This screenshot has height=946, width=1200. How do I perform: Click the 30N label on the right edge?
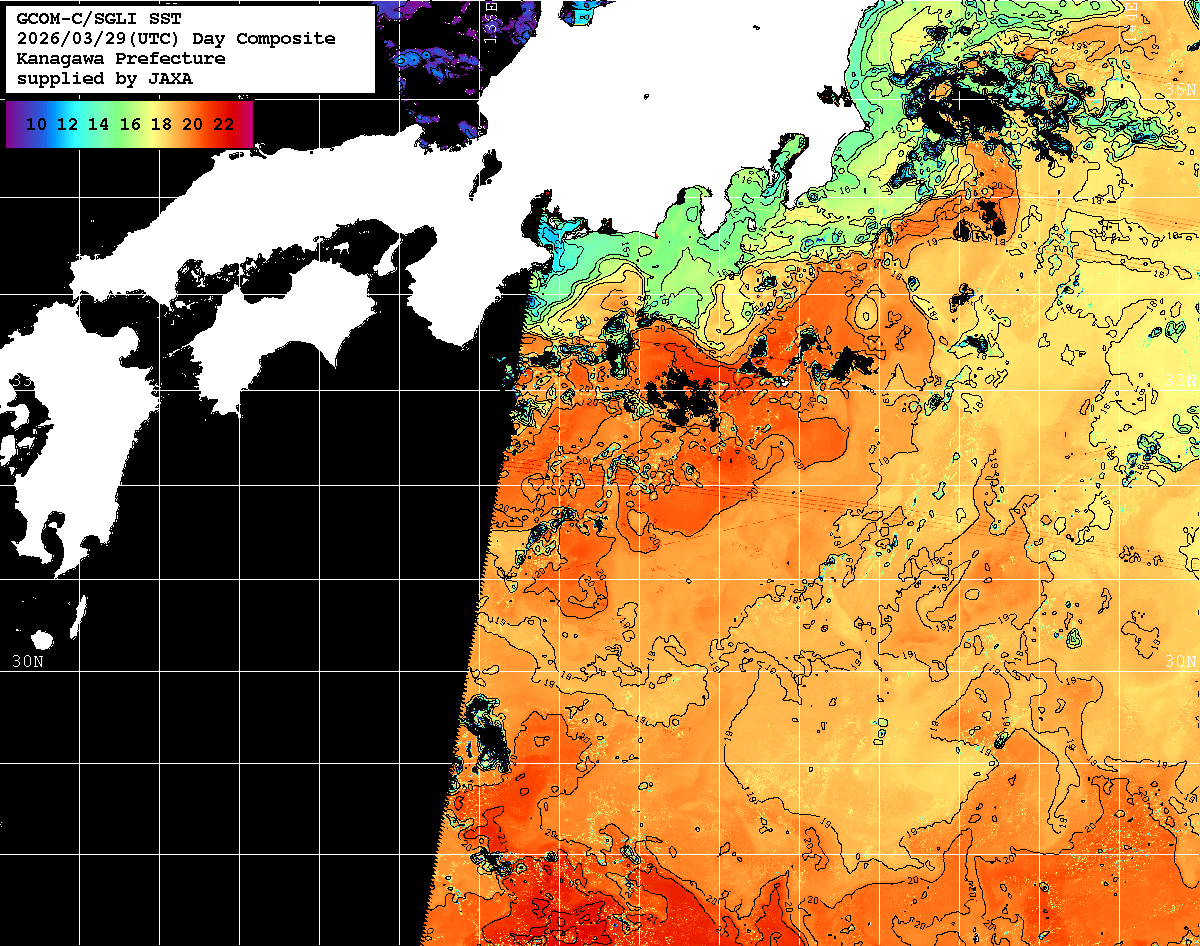pos(1180,661)
